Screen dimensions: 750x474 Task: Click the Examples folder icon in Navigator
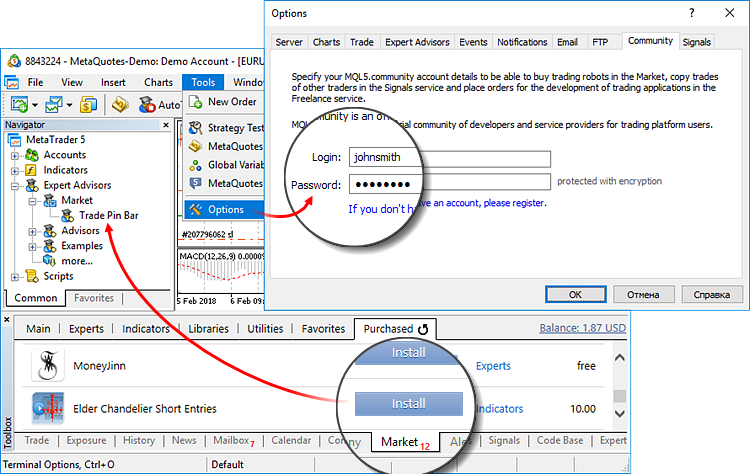(x=50, y=246)
